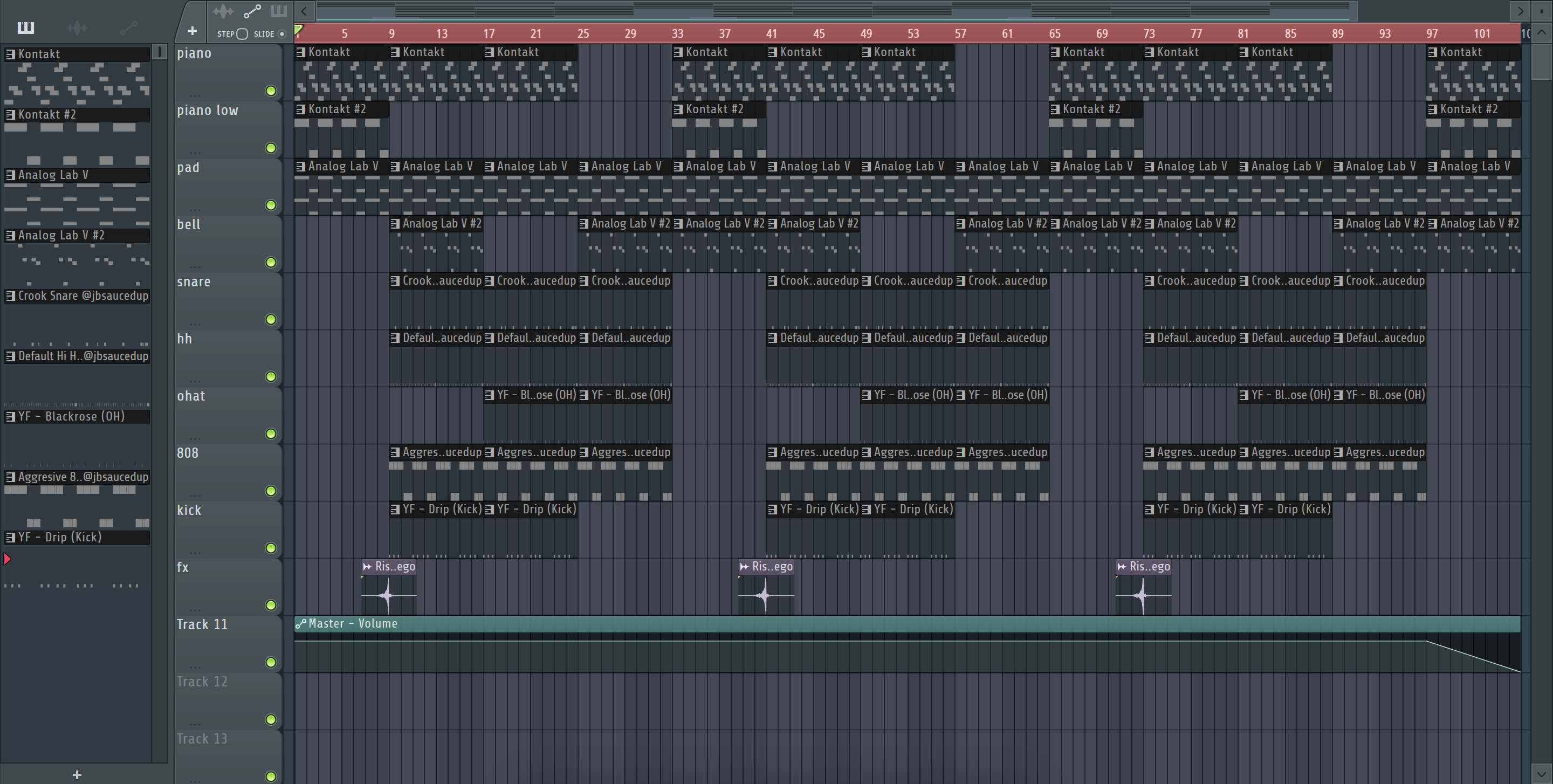
Task: Add a new pattern with the bottom plus
Action: click(77, 774)
